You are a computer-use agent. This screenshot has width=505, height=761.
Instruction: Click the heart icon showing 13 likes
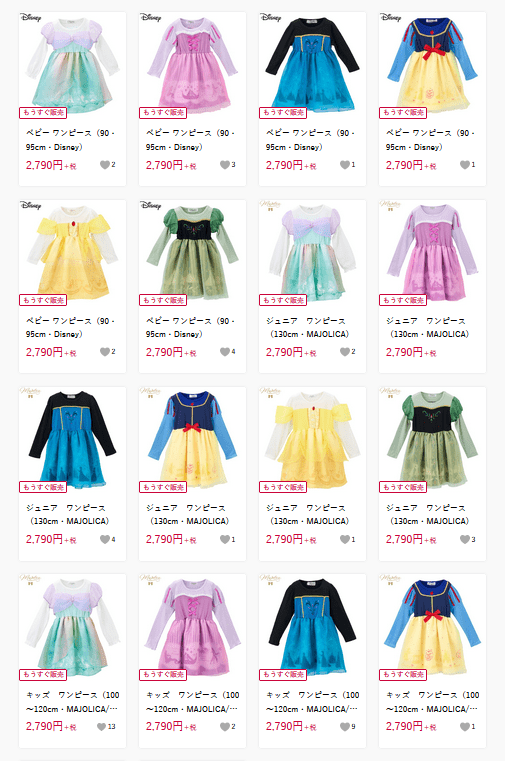[101, 727]
